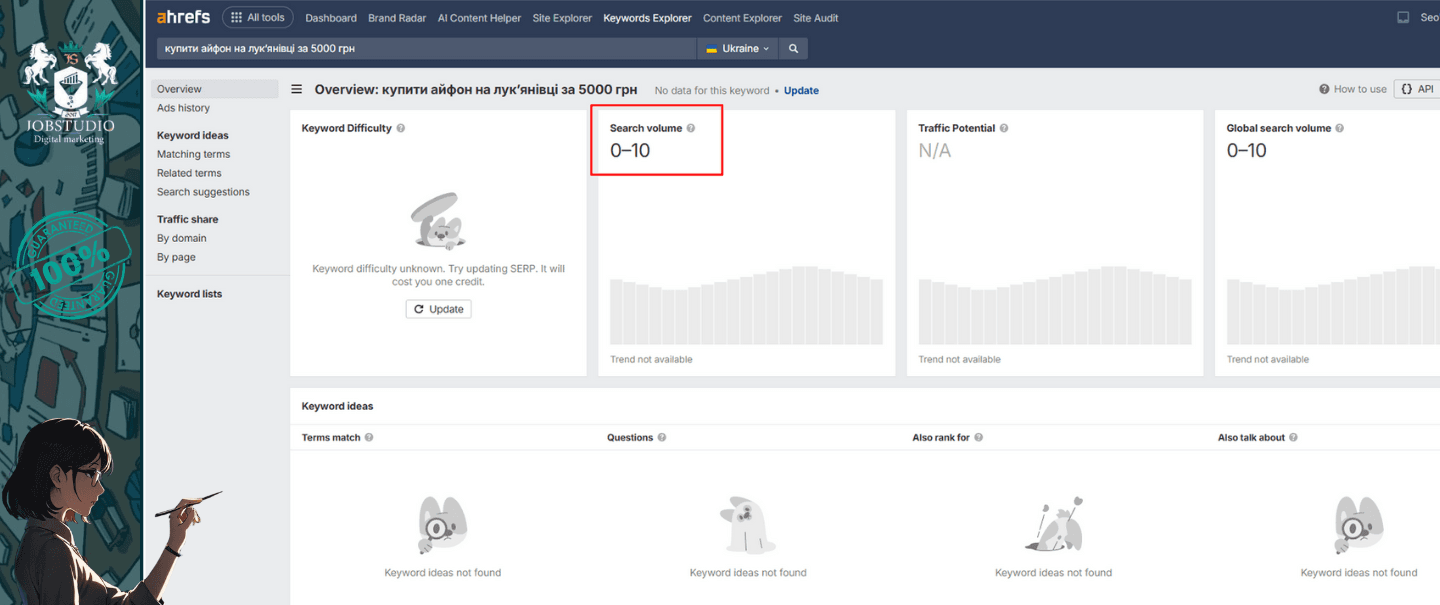Open the How to use help

(x=1353, y=89)
